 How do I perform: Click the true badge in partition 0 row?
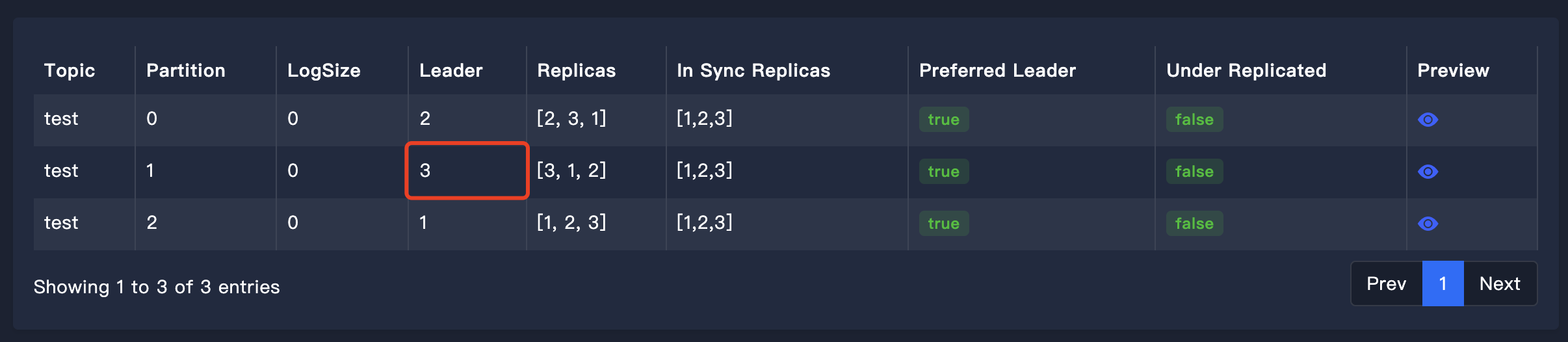[943, 120]
